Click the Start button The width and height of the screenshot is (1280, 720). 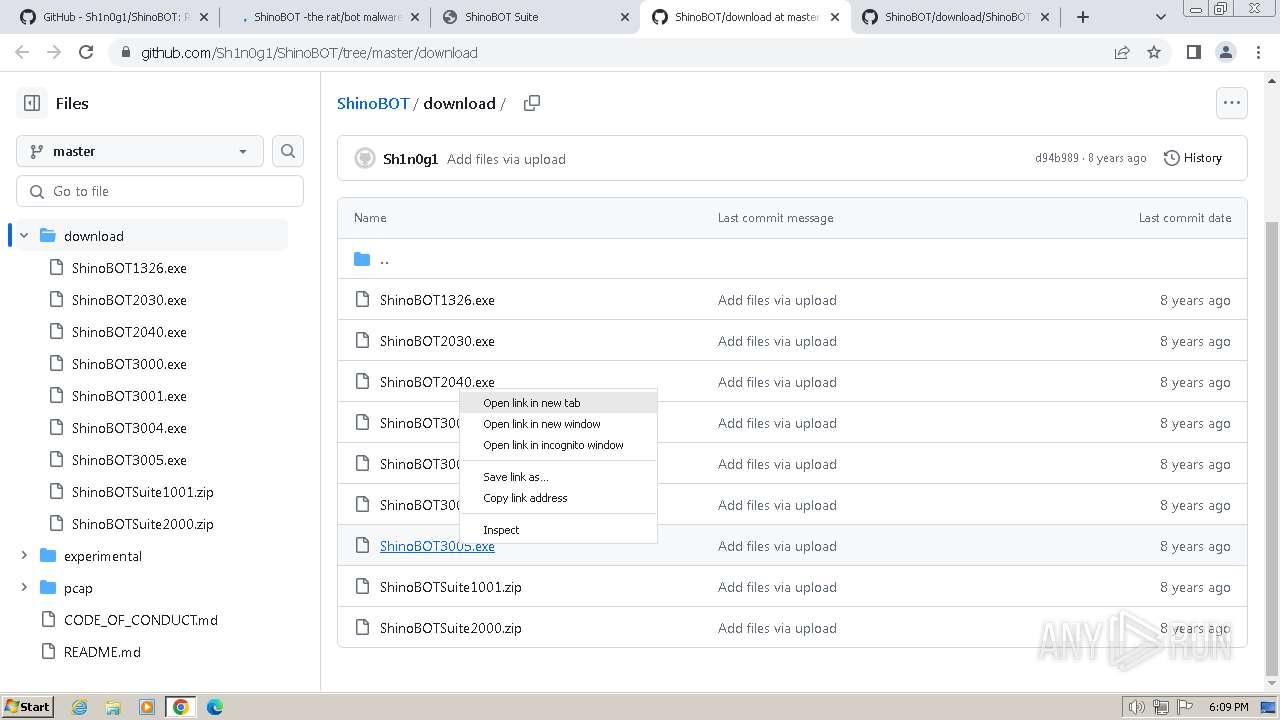point(28,707)
